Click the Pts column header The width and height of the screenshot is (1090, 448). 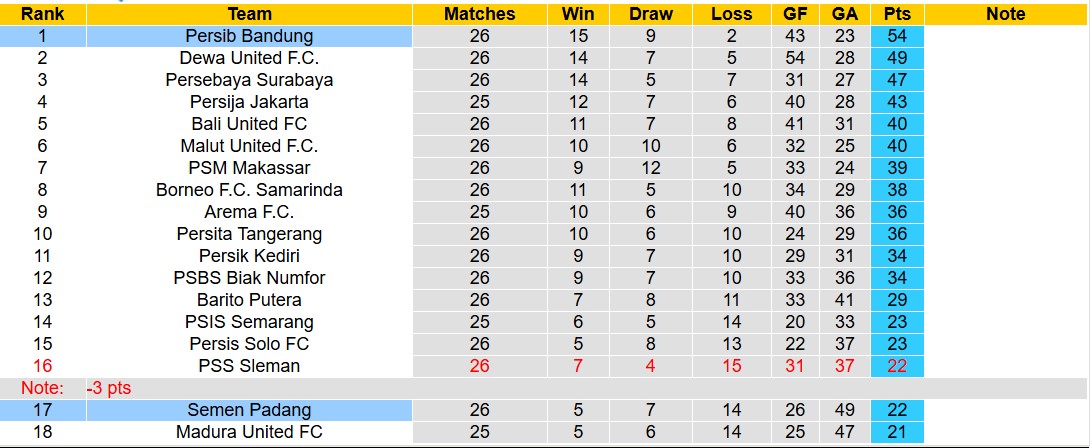897,14
